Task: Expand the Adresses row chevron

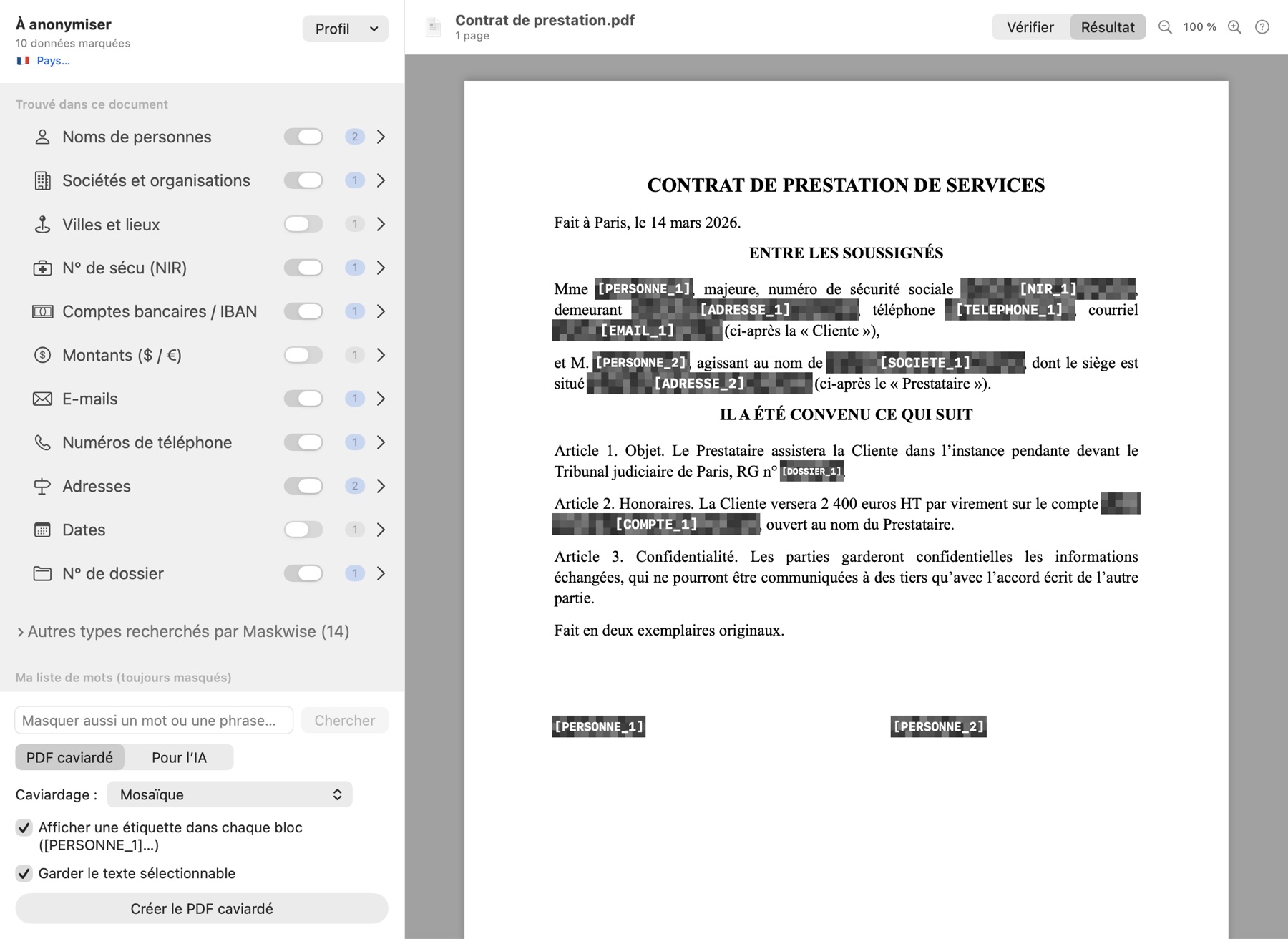Action: click(x=381, y=486)
